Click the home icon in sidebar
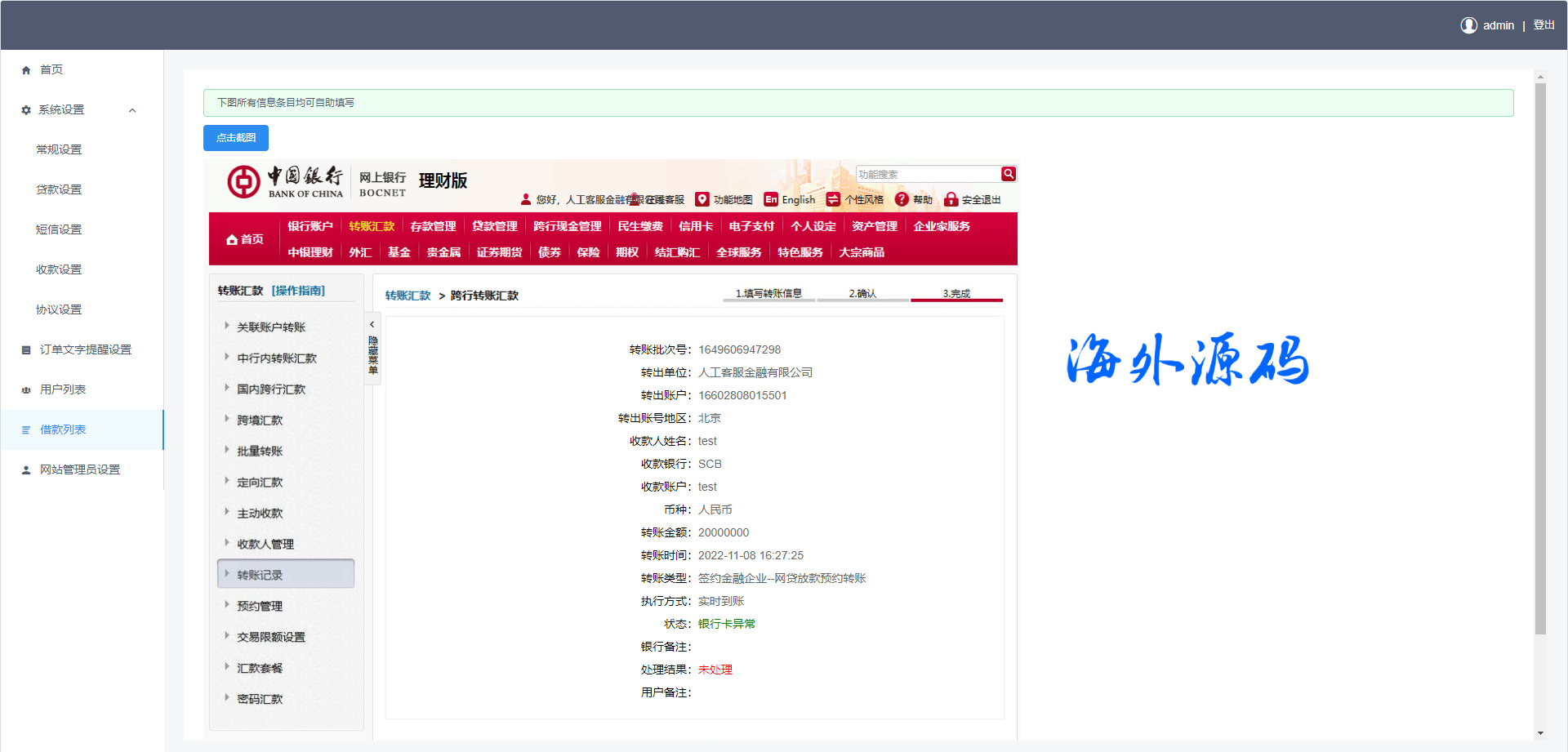The height and width of the screenshot is (752, 1568). point(26,70)
